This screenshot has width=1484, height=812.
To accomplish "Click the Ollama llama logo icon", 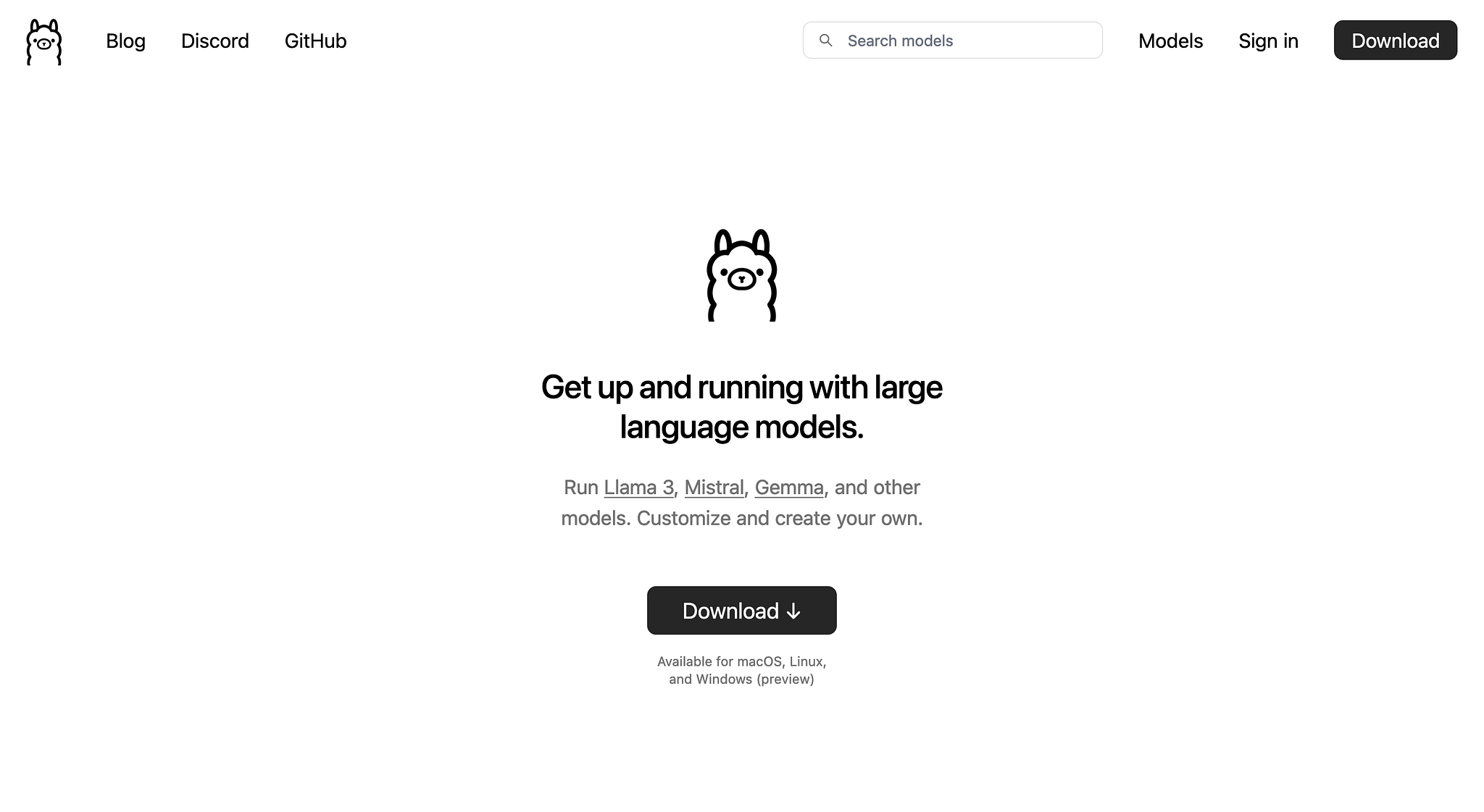I will 43,41.
